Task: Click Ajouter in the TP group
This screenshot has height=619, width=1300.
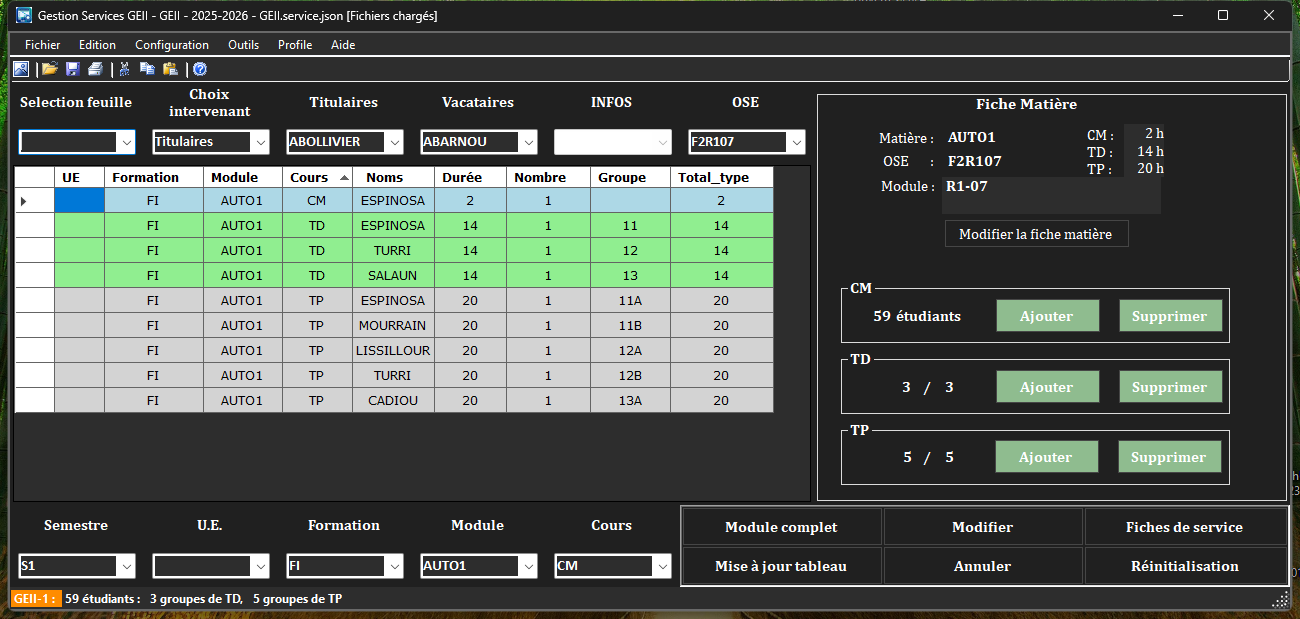Action: click(1047, 457)
